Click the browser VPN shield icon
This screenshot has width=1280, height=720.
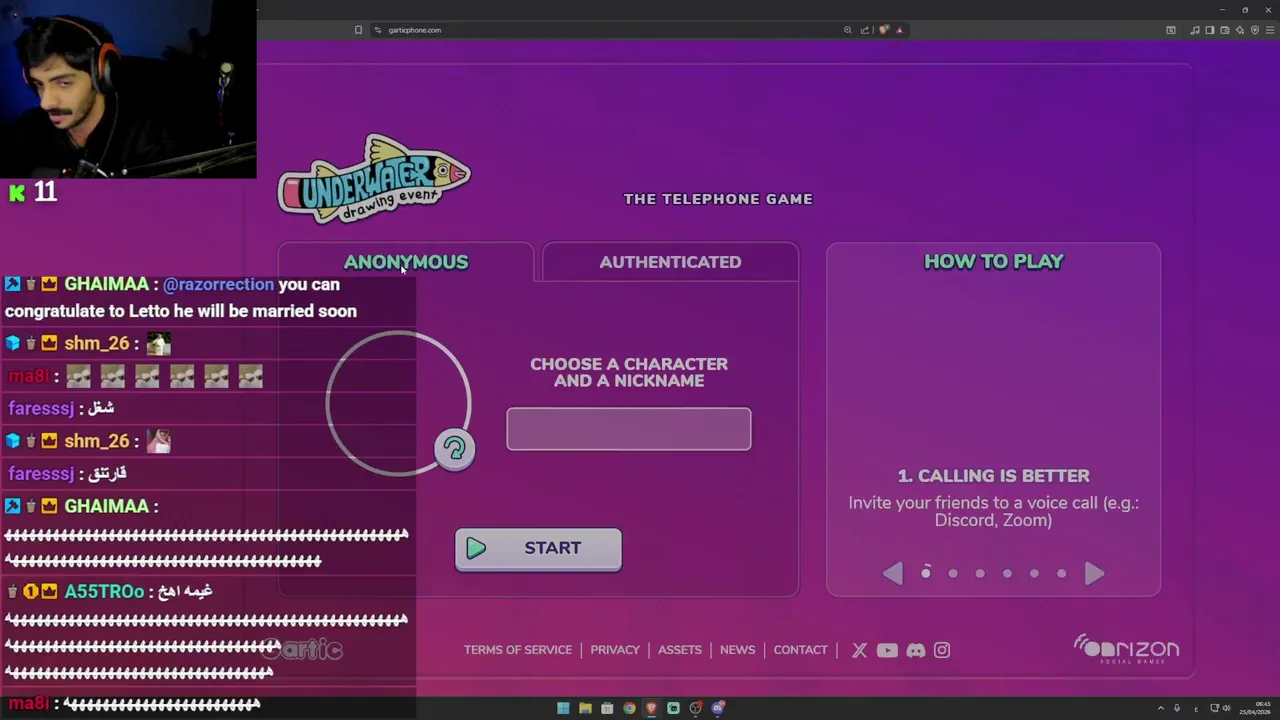[x=1255, y=30]
